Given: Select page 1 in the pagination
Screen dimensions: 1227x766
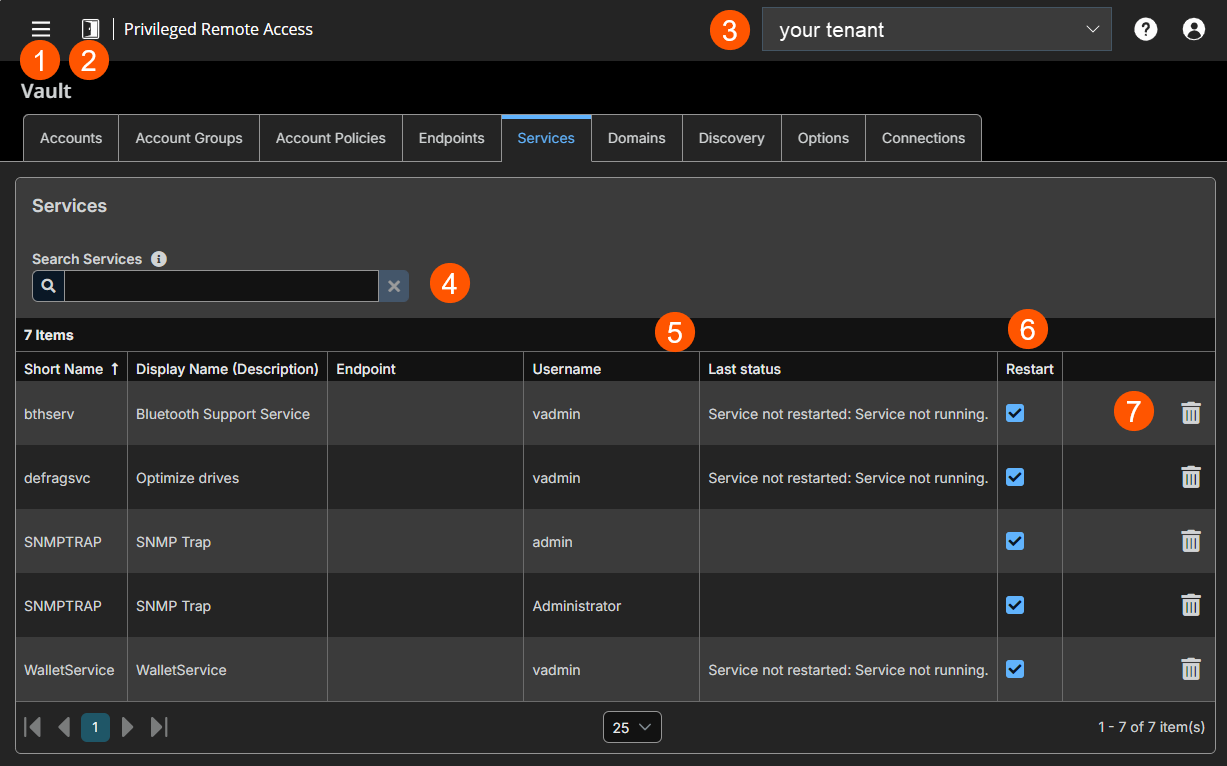Looking at the screenshot, I should 95,727.
